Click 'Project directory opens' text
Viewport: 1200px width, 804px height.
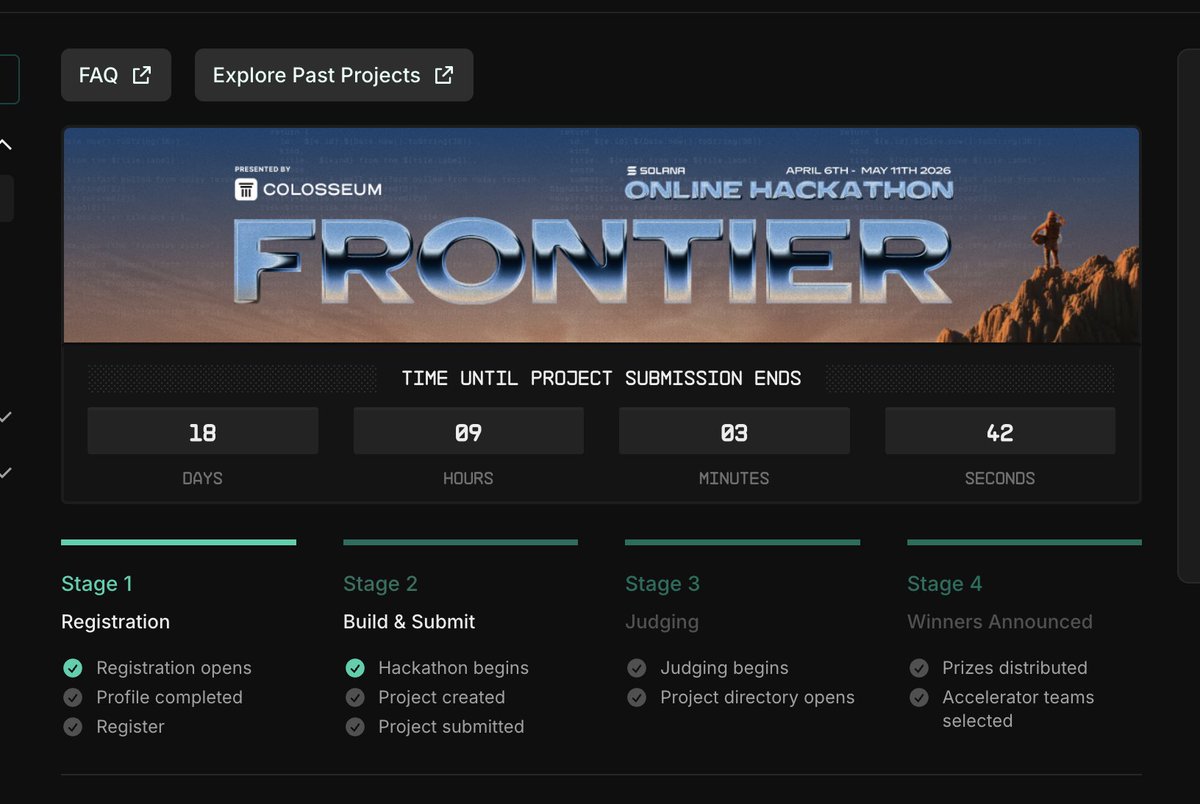click(757, 697)
